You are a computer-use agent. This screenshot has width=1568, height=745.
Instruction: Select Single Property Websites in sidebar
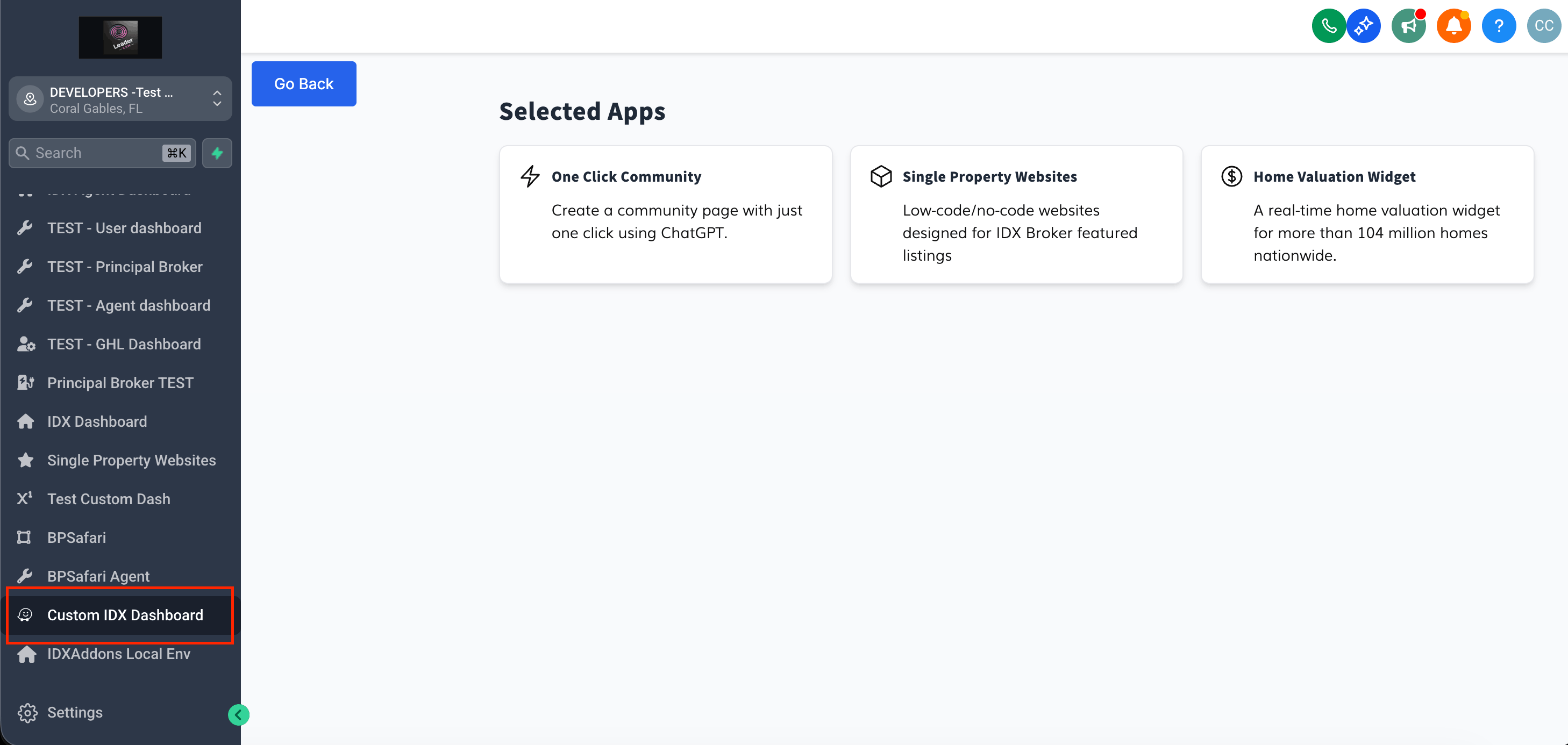[x=132, y=460]
